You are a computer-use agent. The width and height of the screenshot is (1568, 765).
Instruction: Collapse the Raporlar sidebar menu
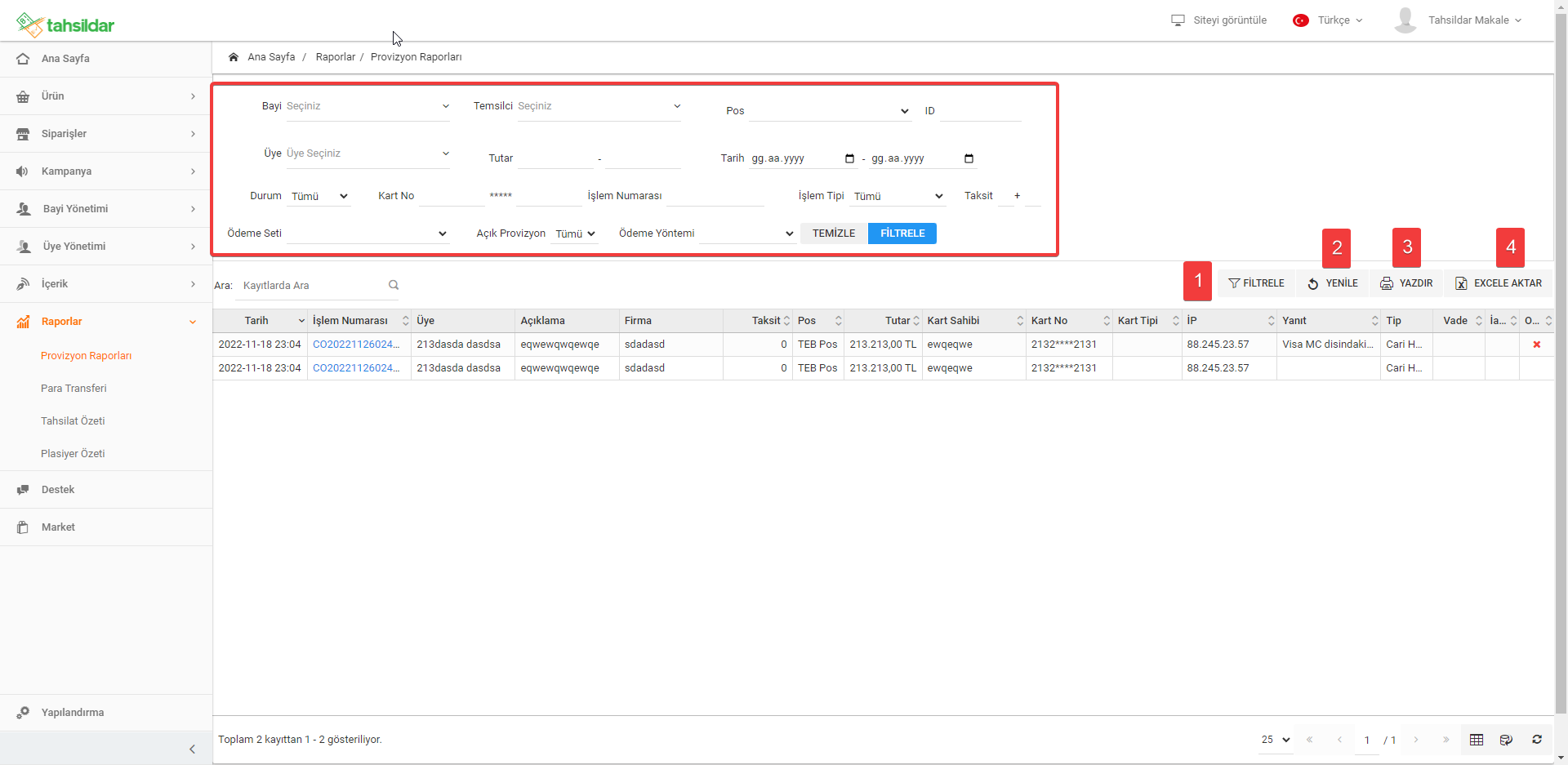click(106, 322)
